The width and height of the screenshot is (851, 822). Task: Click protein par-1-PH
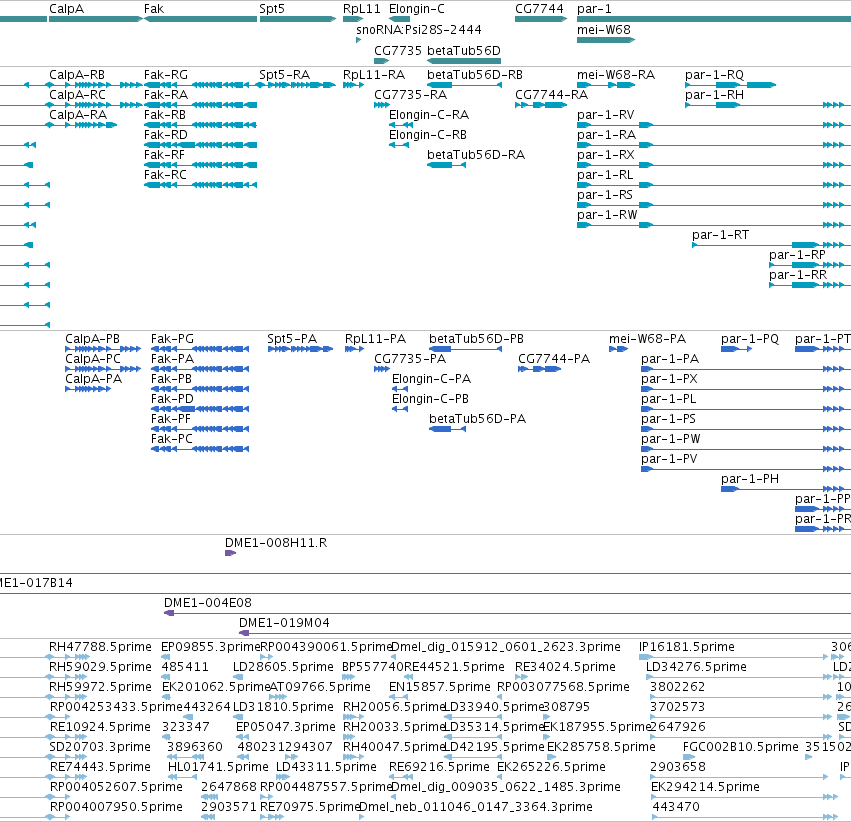tap(786, 489)
